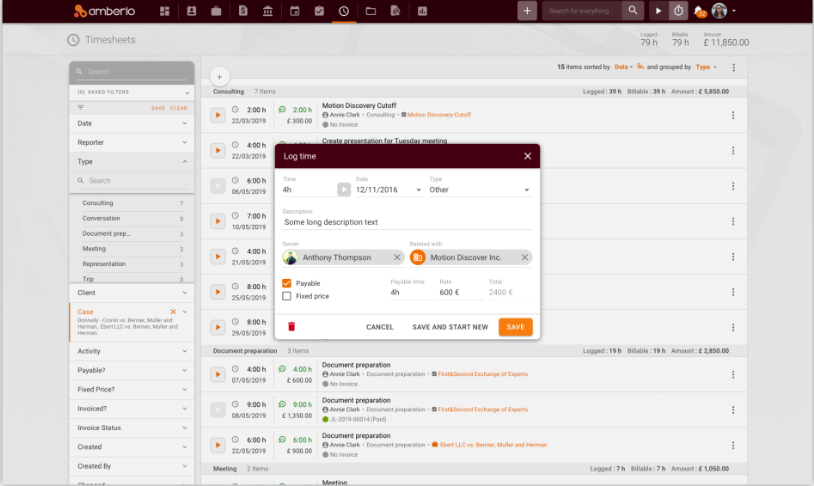Click the Search for everything box
The width and height of the screenshot is (814, 486).
(x=581, y=11)
